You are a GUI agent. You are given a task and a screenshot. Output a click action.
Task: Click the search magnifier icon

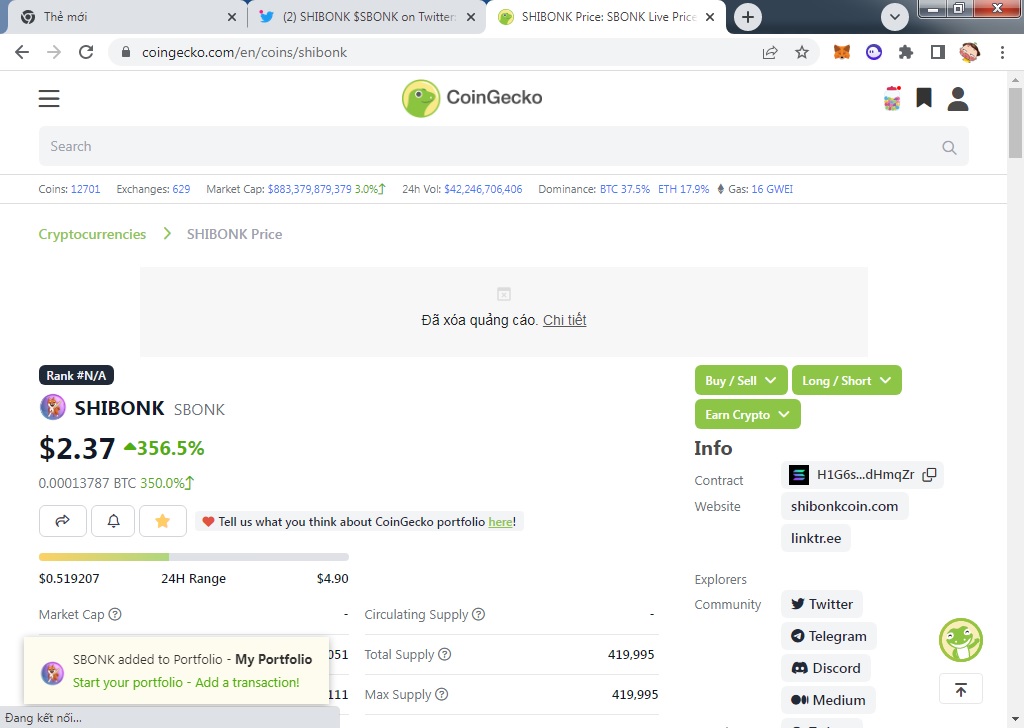950,148
